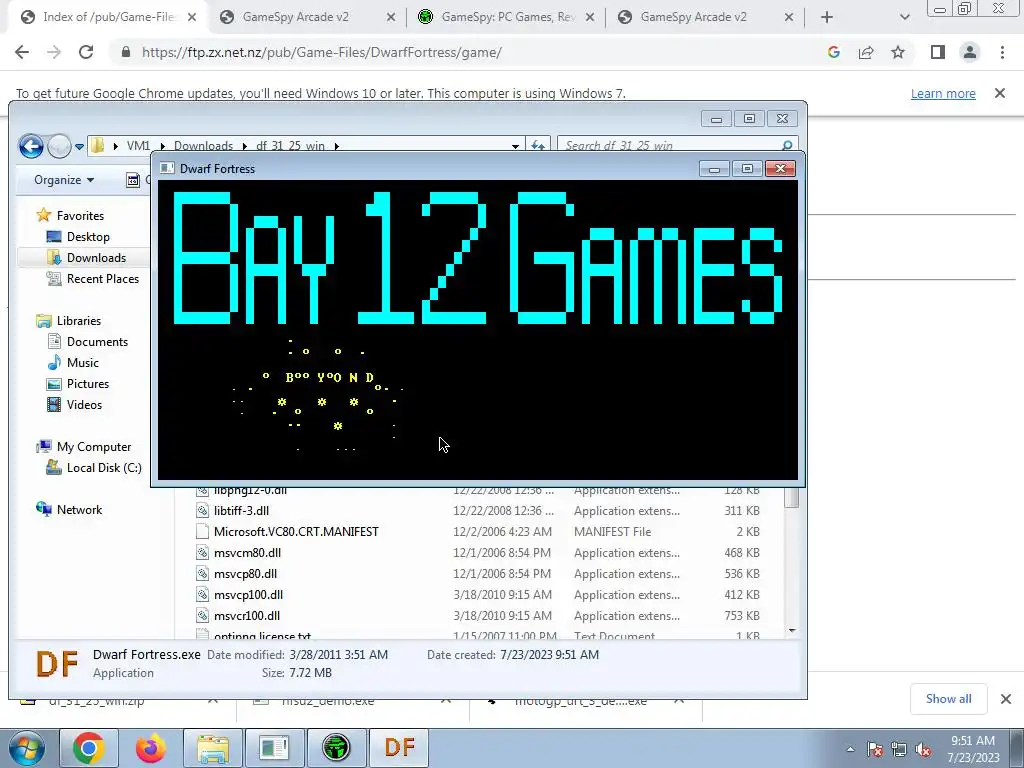Switch to GameSpy: PC Games tab
Viewport: 1024px width, 768px height.
point(508,17)
